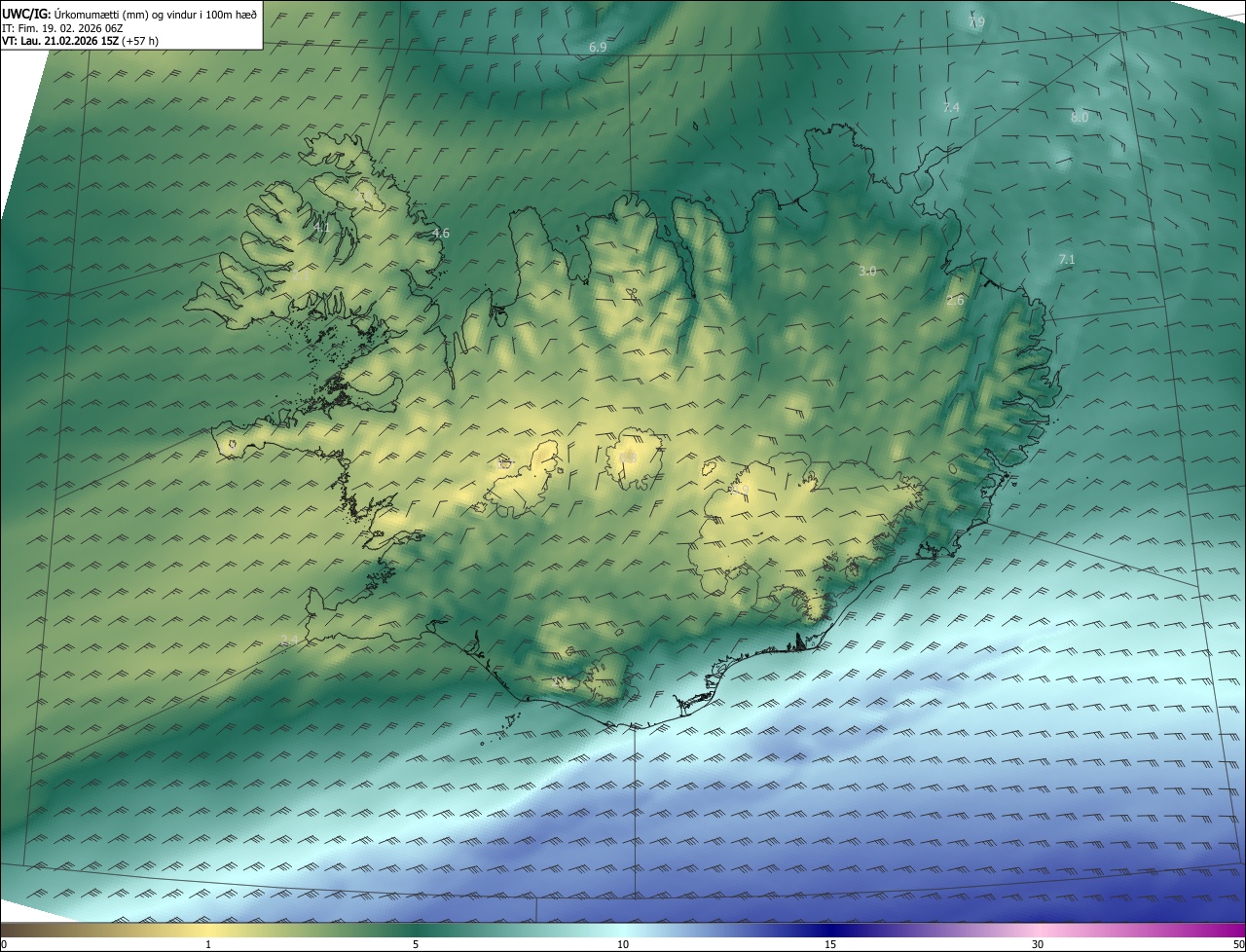This screenshot has width=1246, height=952.
Task: Click the 3.0 value label on the map
Action: pyautogui.click(x=867, y=271)
